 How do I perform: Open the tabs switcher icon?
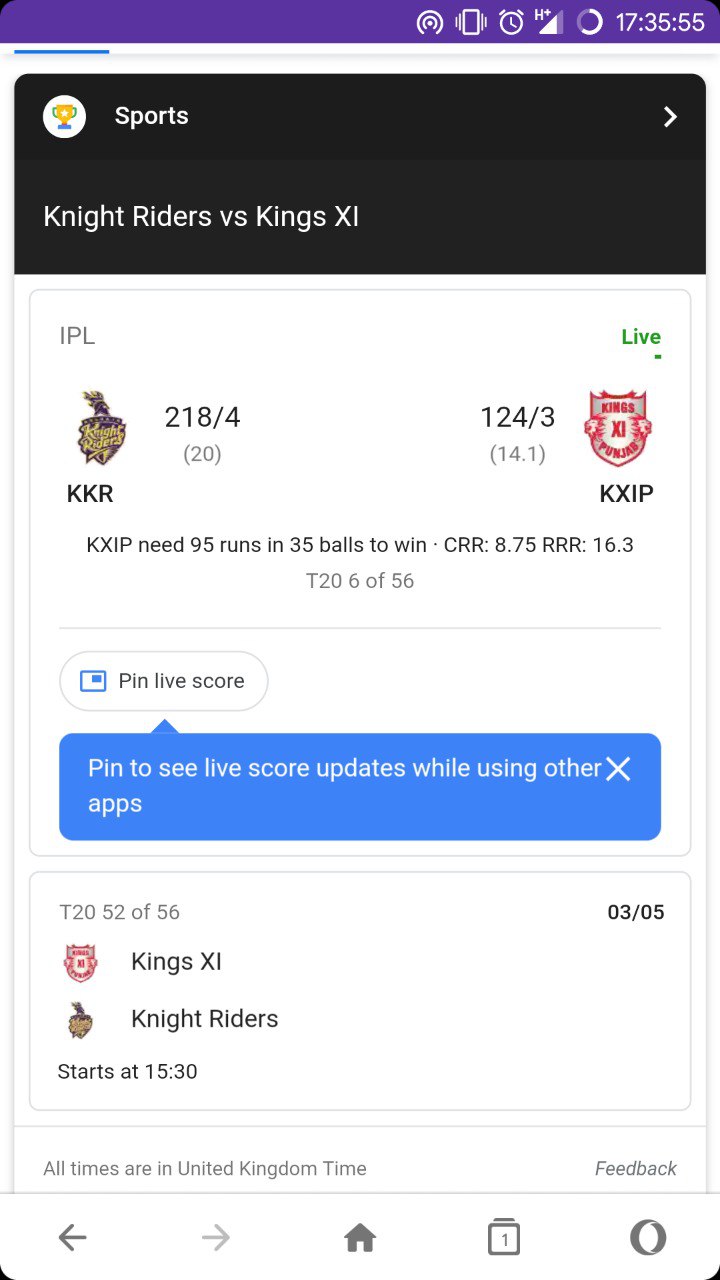(x=504, y=1238)
